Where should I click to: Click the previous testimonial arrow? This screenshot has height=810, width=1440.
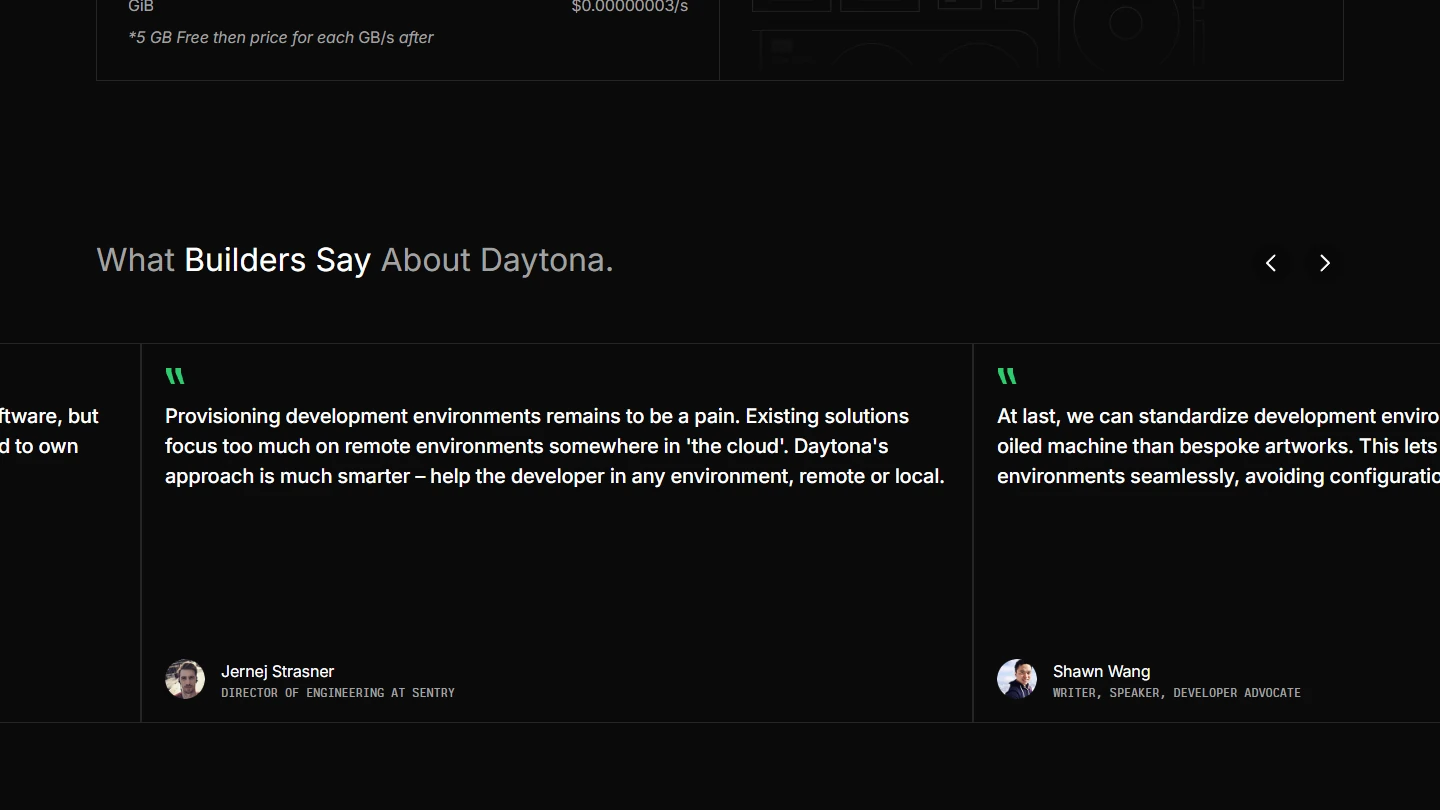pyautogui.click(x=1271, y=263)
